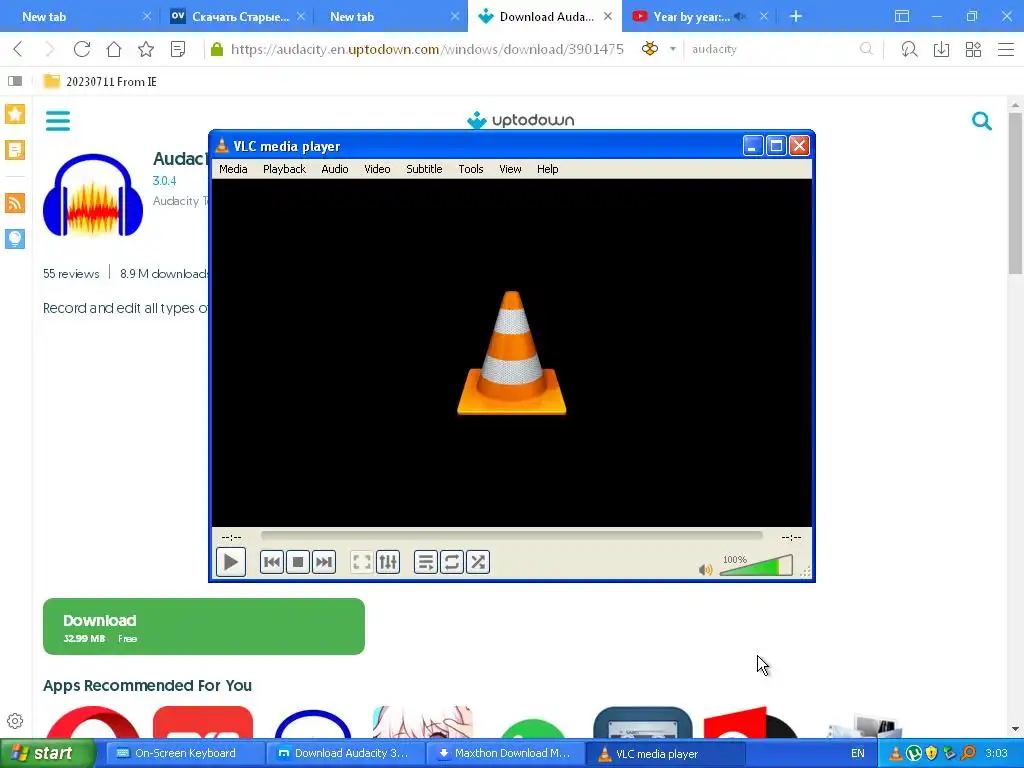Screen dimensions: 1024x768
Task: Go to the browser home page
Action: pos(114,49)
